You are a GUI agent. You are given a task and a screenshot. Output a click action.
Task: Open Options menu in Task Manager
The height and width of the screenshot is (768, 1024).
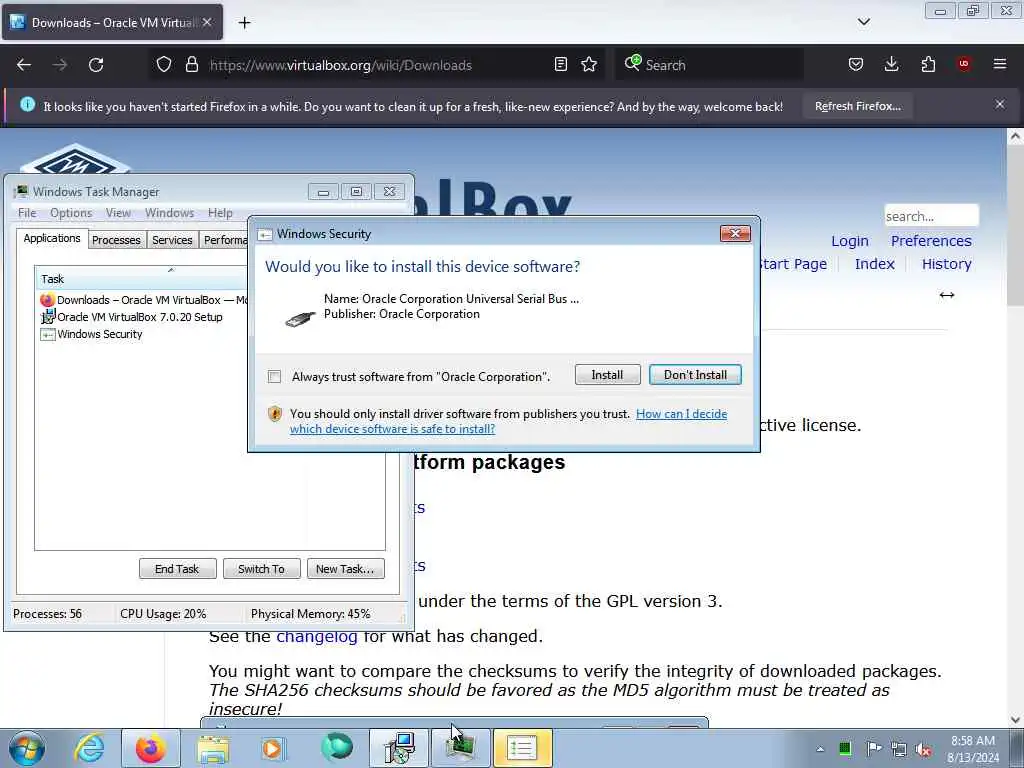coord(71,213)
